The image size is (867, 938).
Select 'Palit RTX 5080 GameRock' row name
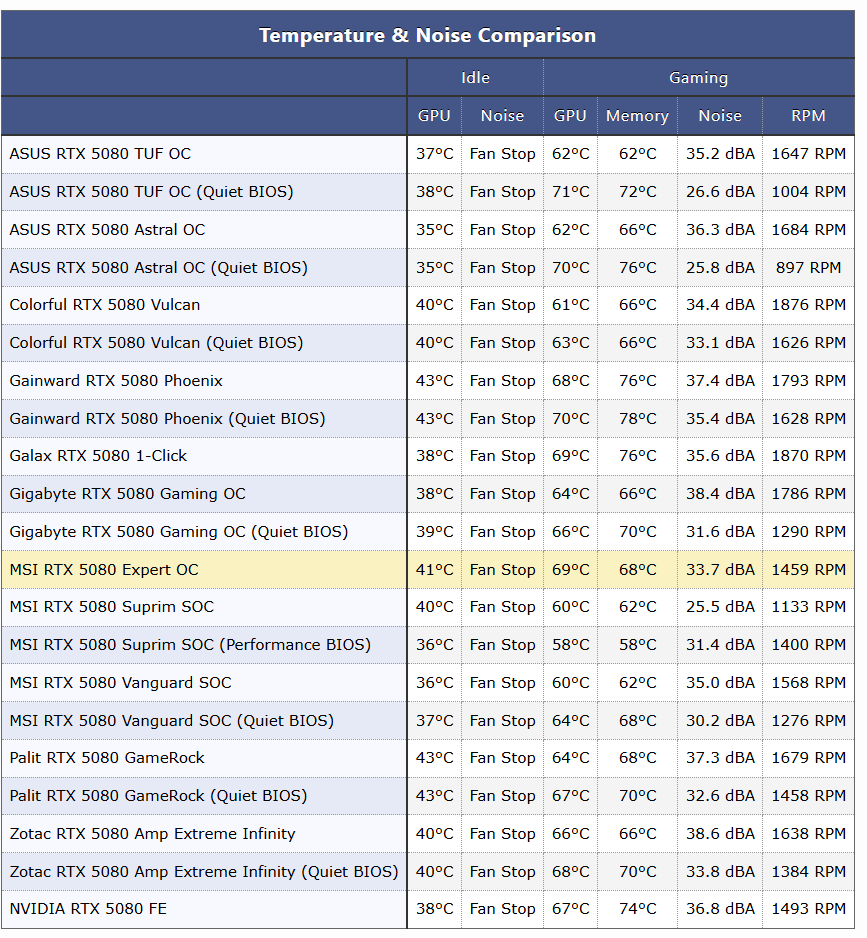click(x=107, y=758)
